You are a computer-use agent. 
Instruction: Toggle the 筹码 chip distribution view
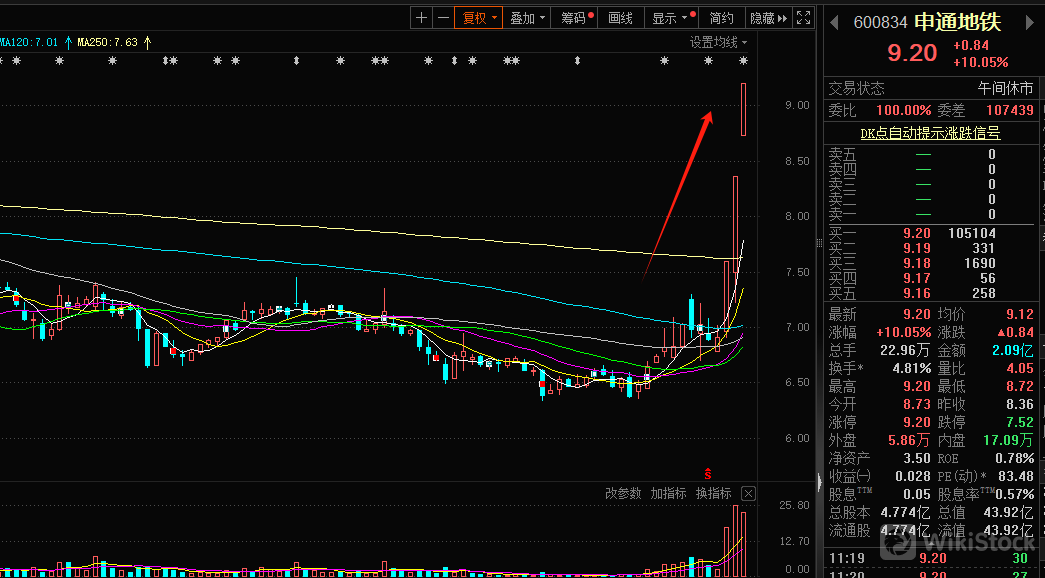click(x=576, y=18)
